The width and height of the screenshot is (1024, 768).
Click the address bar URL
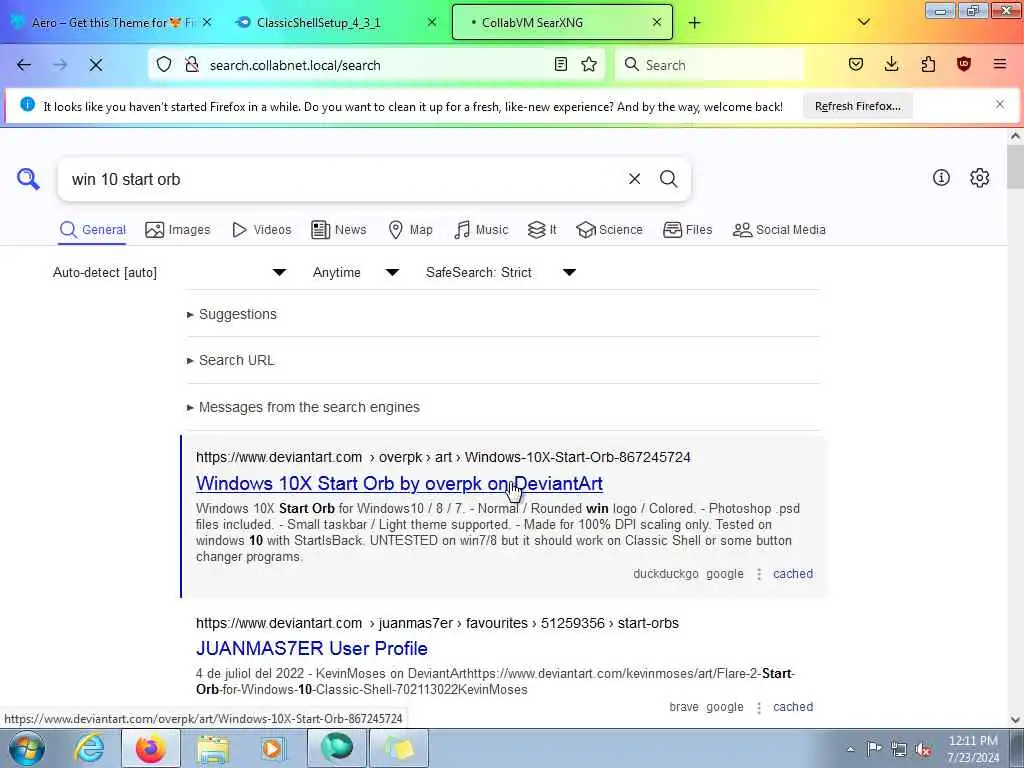(x=295, y=65)
